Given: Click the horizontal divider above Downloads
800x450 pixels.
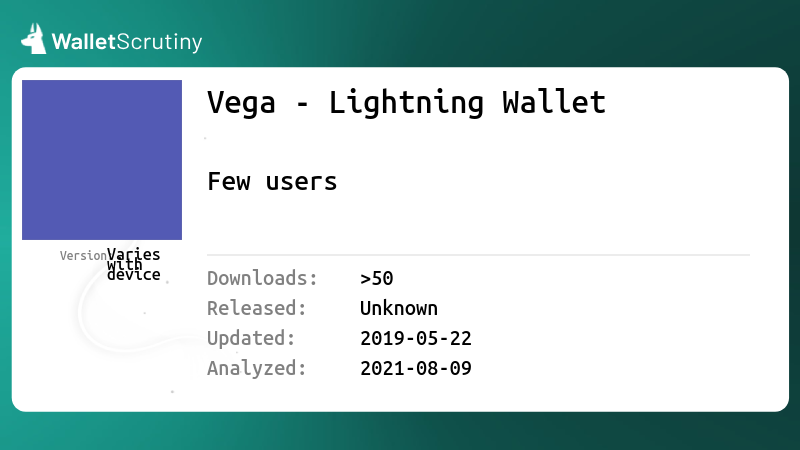Looking at the screenshot, I should click(479, 255).
